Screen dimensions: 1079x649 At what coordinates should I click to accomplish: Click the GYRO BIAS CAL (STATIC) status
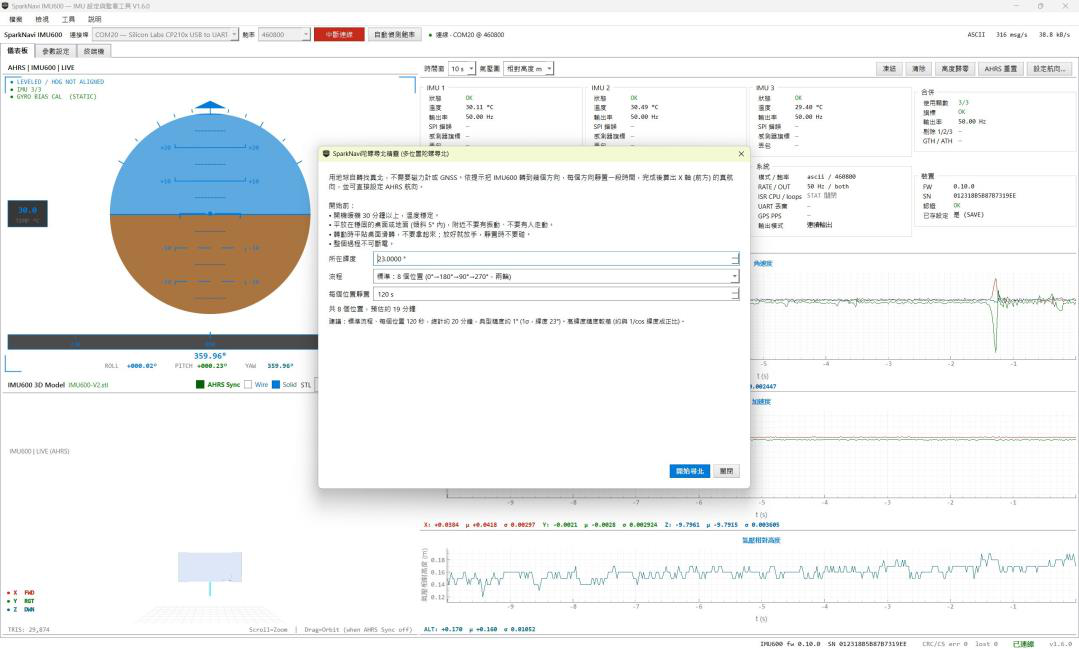pos(54,97)
